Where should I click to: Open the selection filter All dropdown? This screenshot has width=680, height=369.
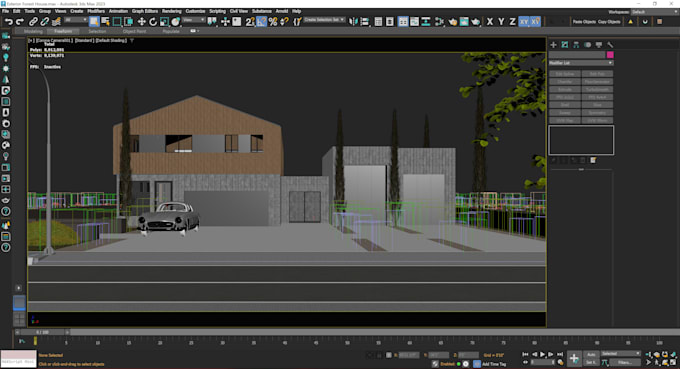(x=75, y=20)
